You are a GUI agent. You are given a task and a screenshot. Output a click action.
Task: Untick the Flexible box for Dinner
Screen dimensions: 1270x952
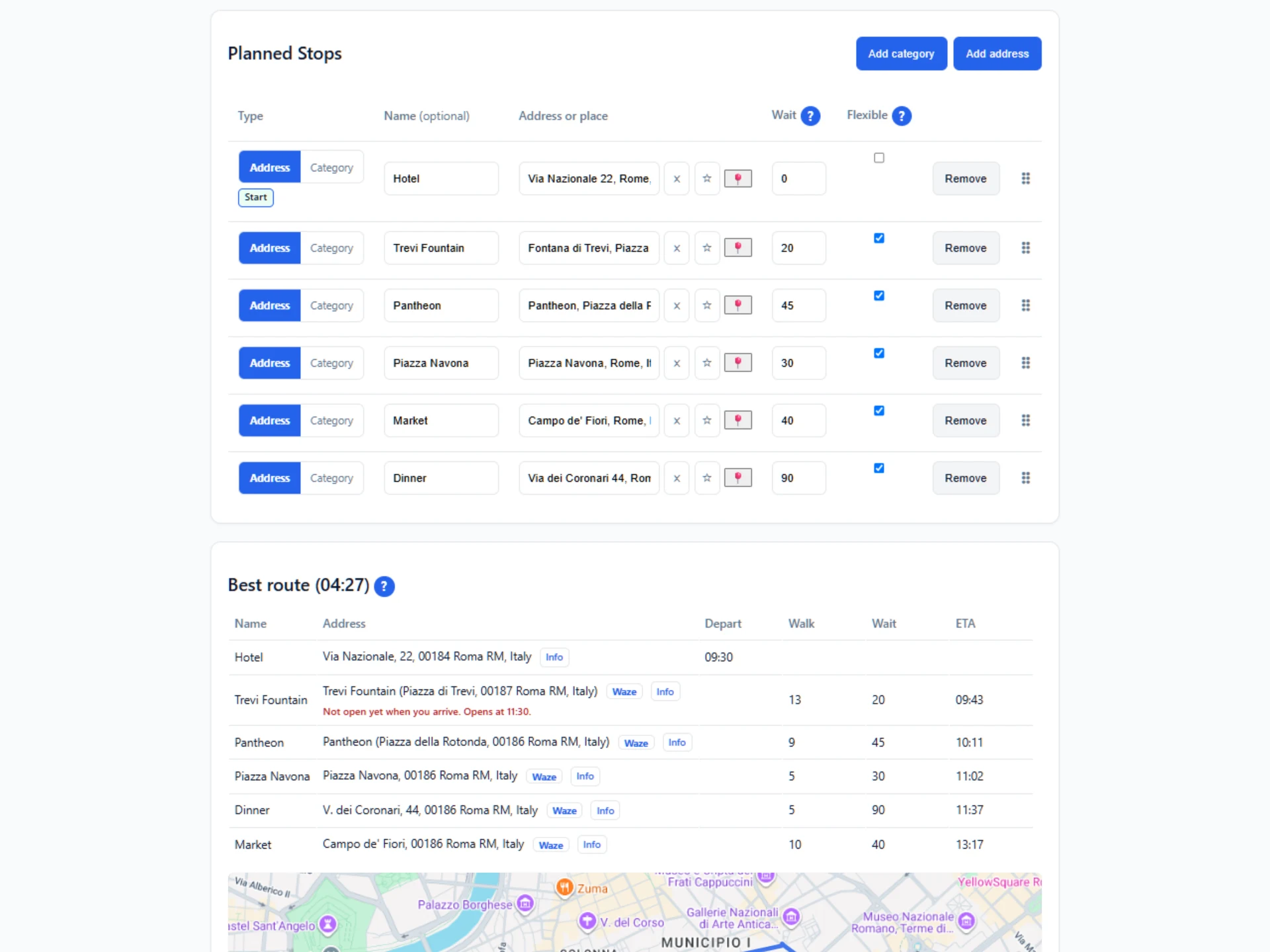click(879, 468)
